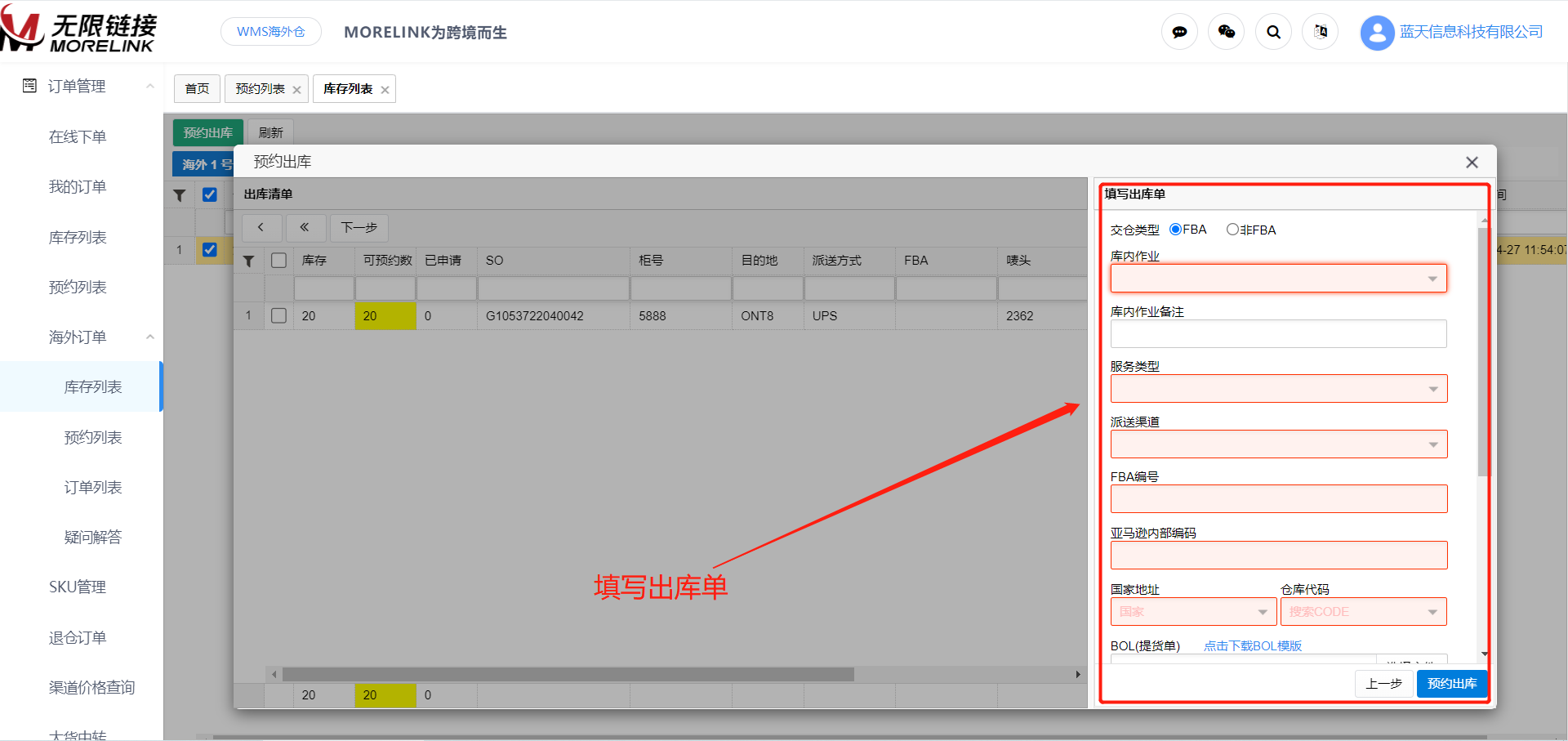Open 渠道价格查询 in sidebar

[x=91, y=687]
